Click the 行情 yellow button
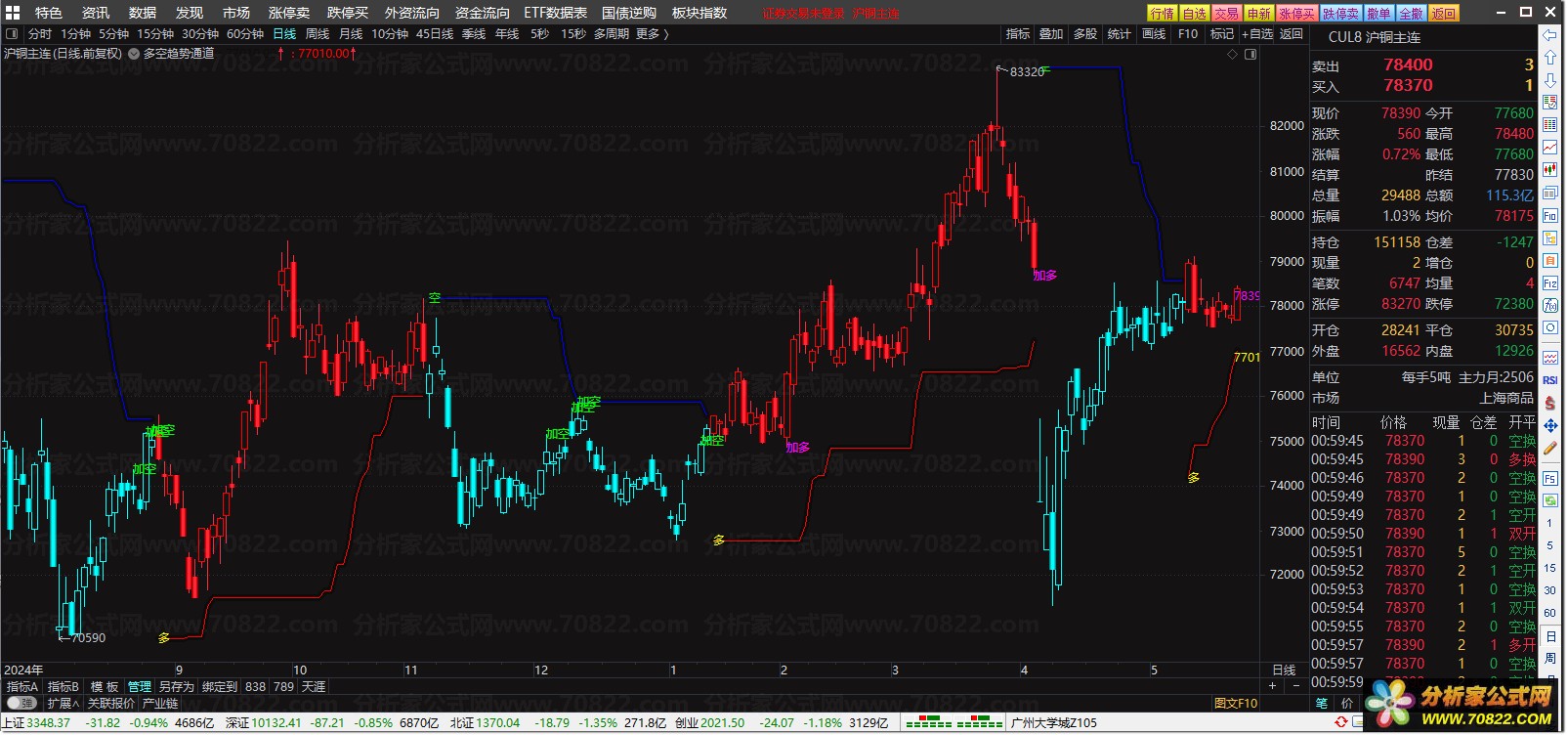Screen dimensions: 1568x735 [x=1163, y=13]
